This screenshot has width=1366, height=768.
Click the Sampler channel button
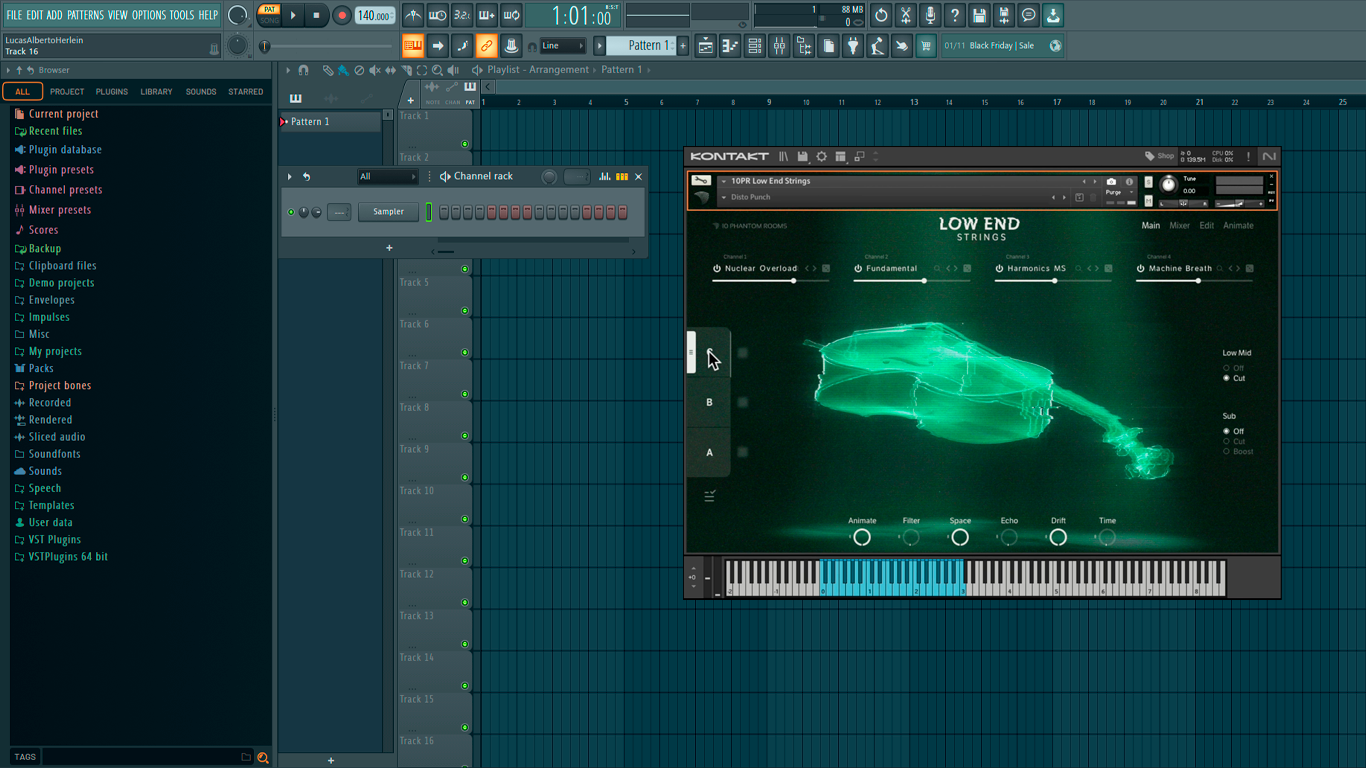pyautogui.click(x=388, y=212)
